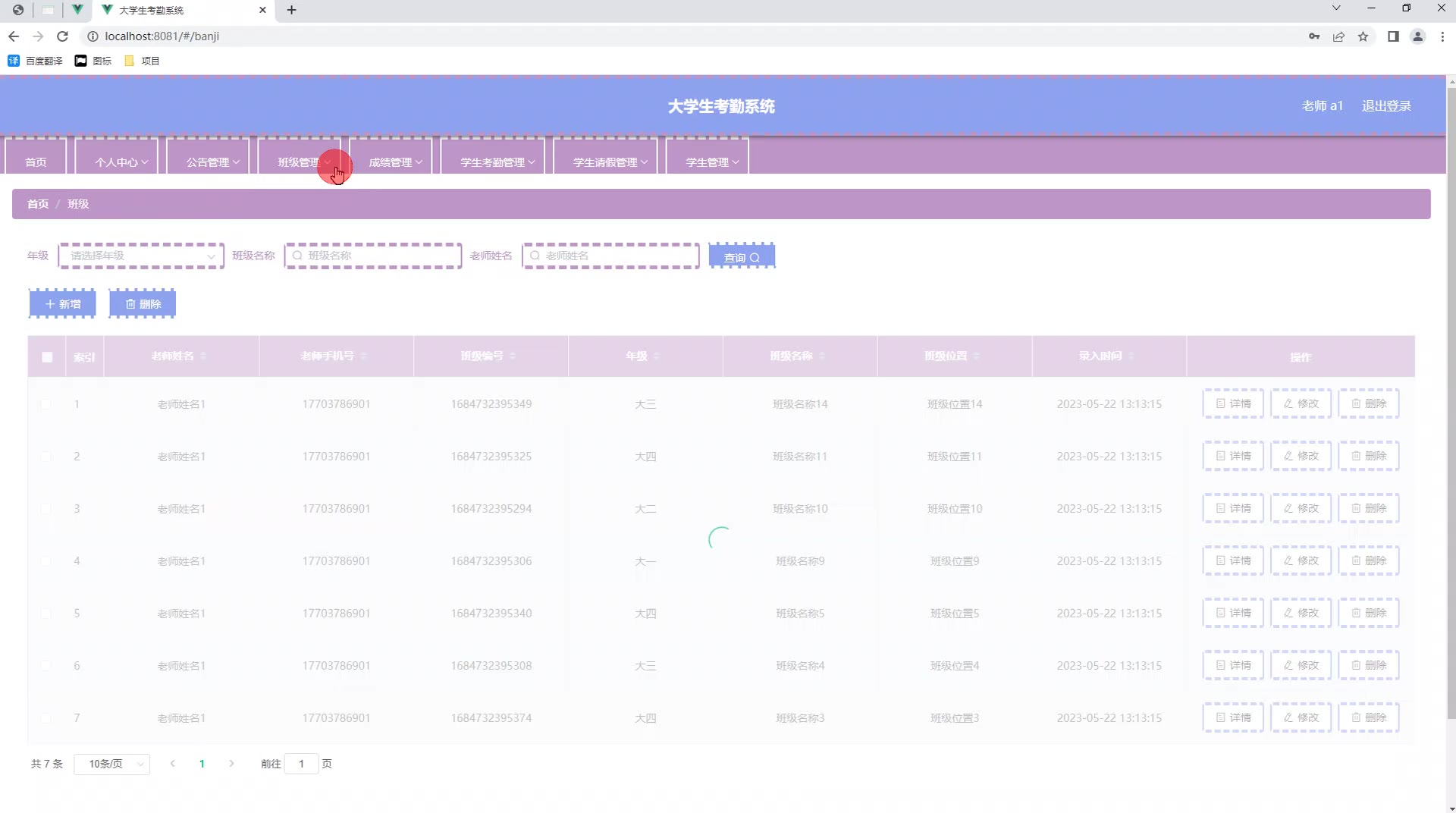Focus the 老师姓名 search input
This screenshot has width=1456, height=813.
click(610, 256)
